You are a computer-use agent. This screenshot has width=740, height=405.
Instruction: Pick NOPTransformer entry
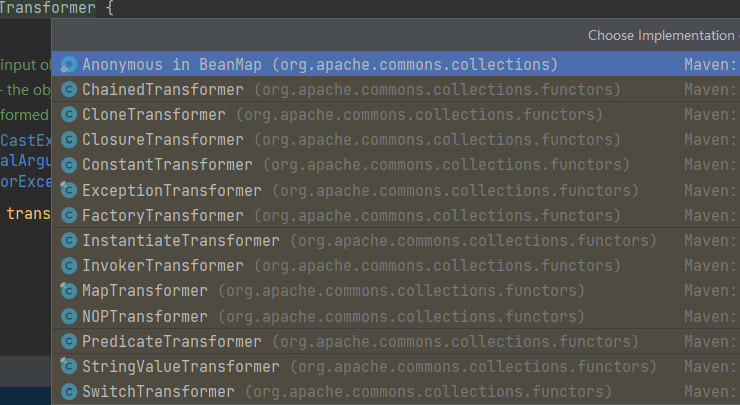pos(395,316)
